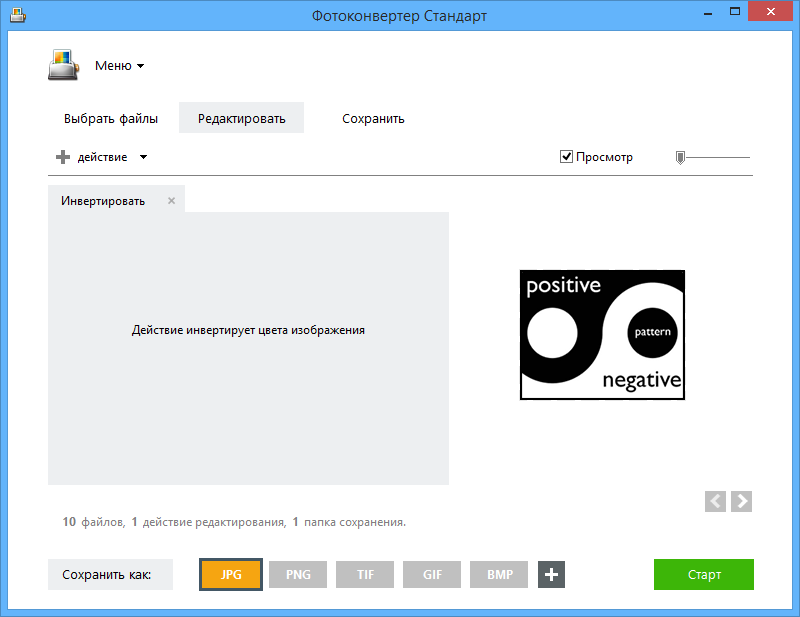Click the text Действие инвертирует цвета изображения
This screenshot has height=617, width=800.
[248, 330]
